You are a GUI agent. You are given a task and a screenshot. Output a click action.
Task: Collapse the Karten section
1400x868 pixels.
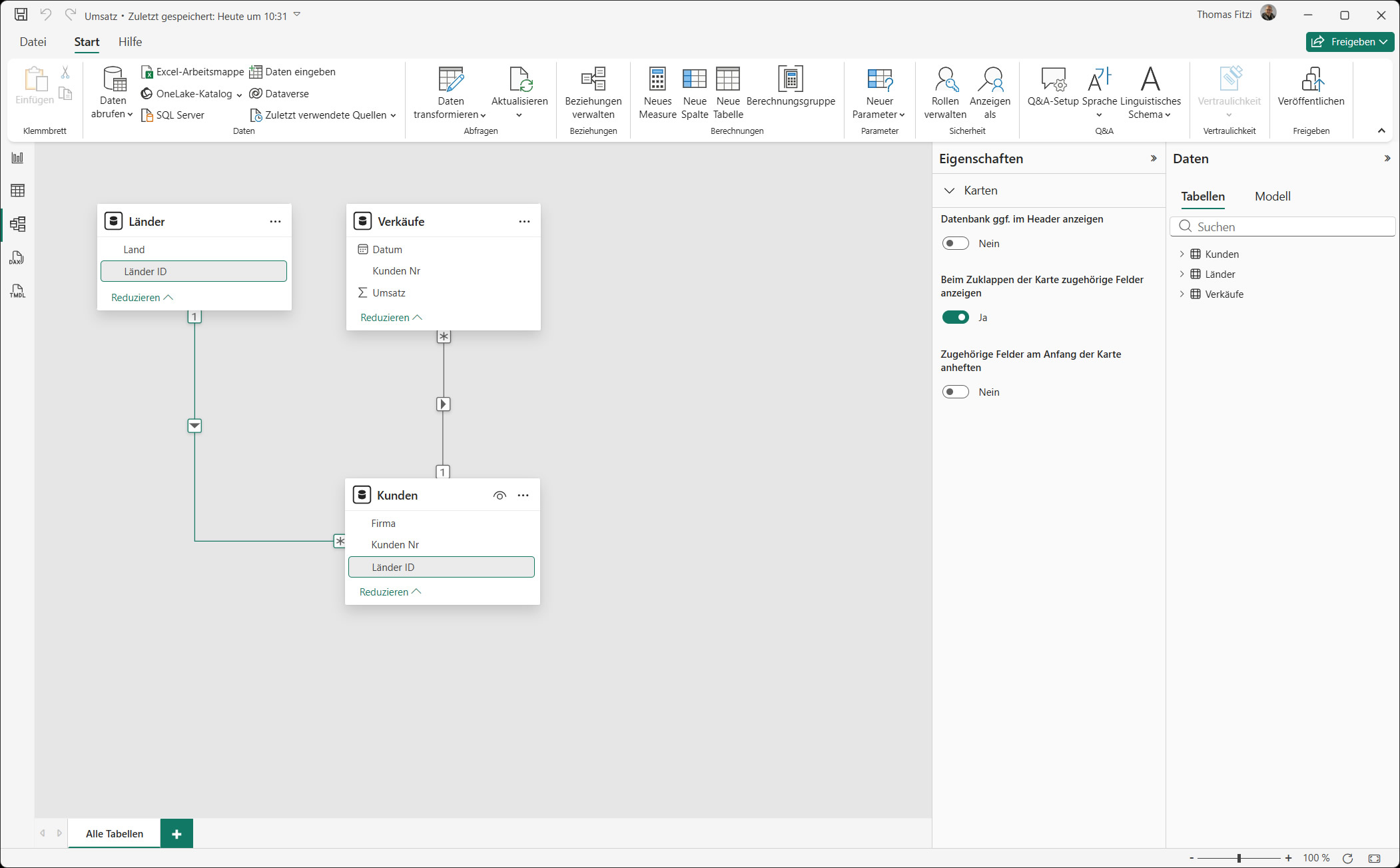[x=949, y=191]
